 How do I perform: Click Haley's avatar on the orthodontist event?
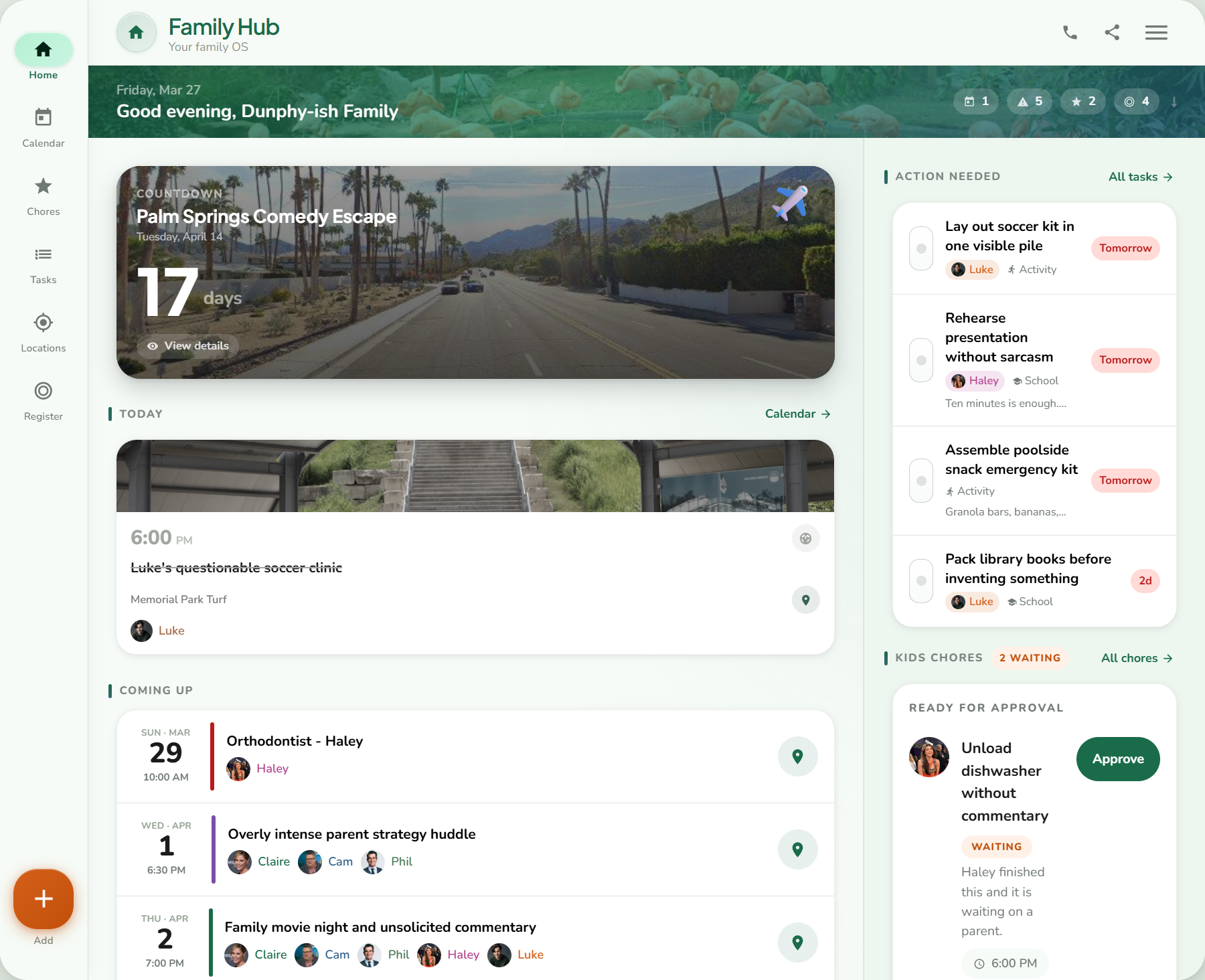click(239, 768)
